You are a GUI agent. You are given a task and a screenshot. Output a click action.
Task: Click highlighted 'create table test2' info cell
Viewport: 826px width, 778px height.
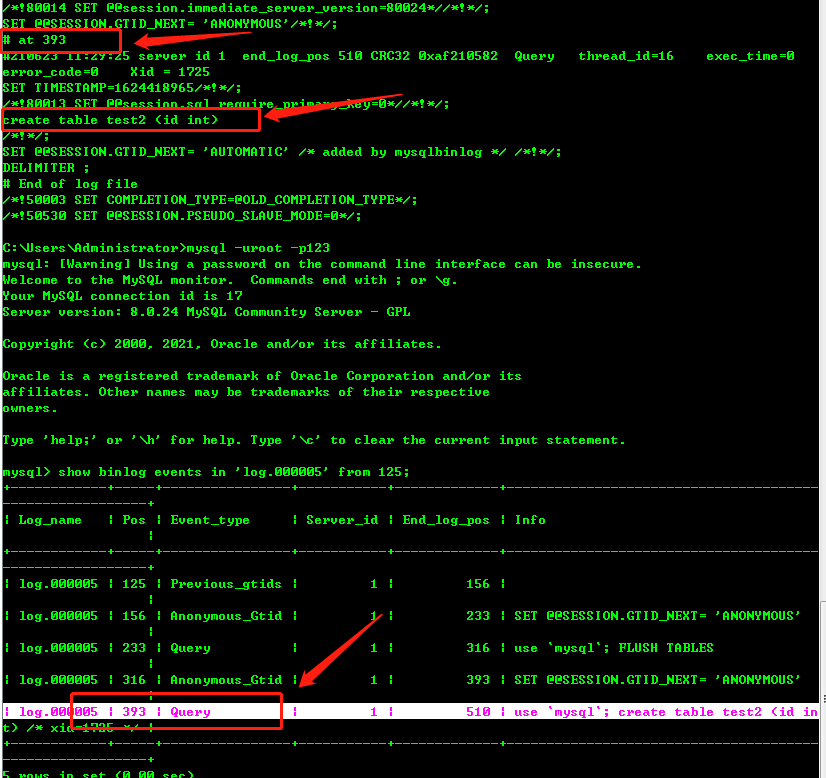pos(666,712)
